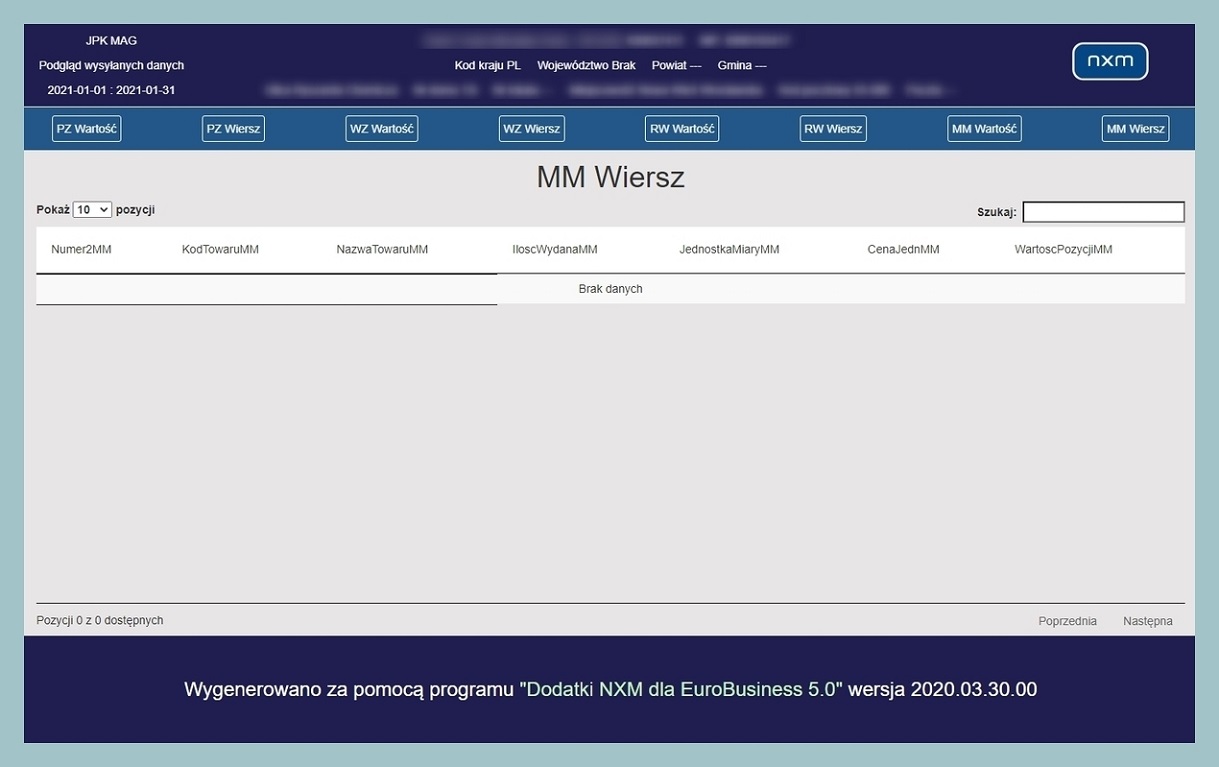Sort the table by Numer2MM column
This screenshot has width=1219, height=767.
pos(81,249)
